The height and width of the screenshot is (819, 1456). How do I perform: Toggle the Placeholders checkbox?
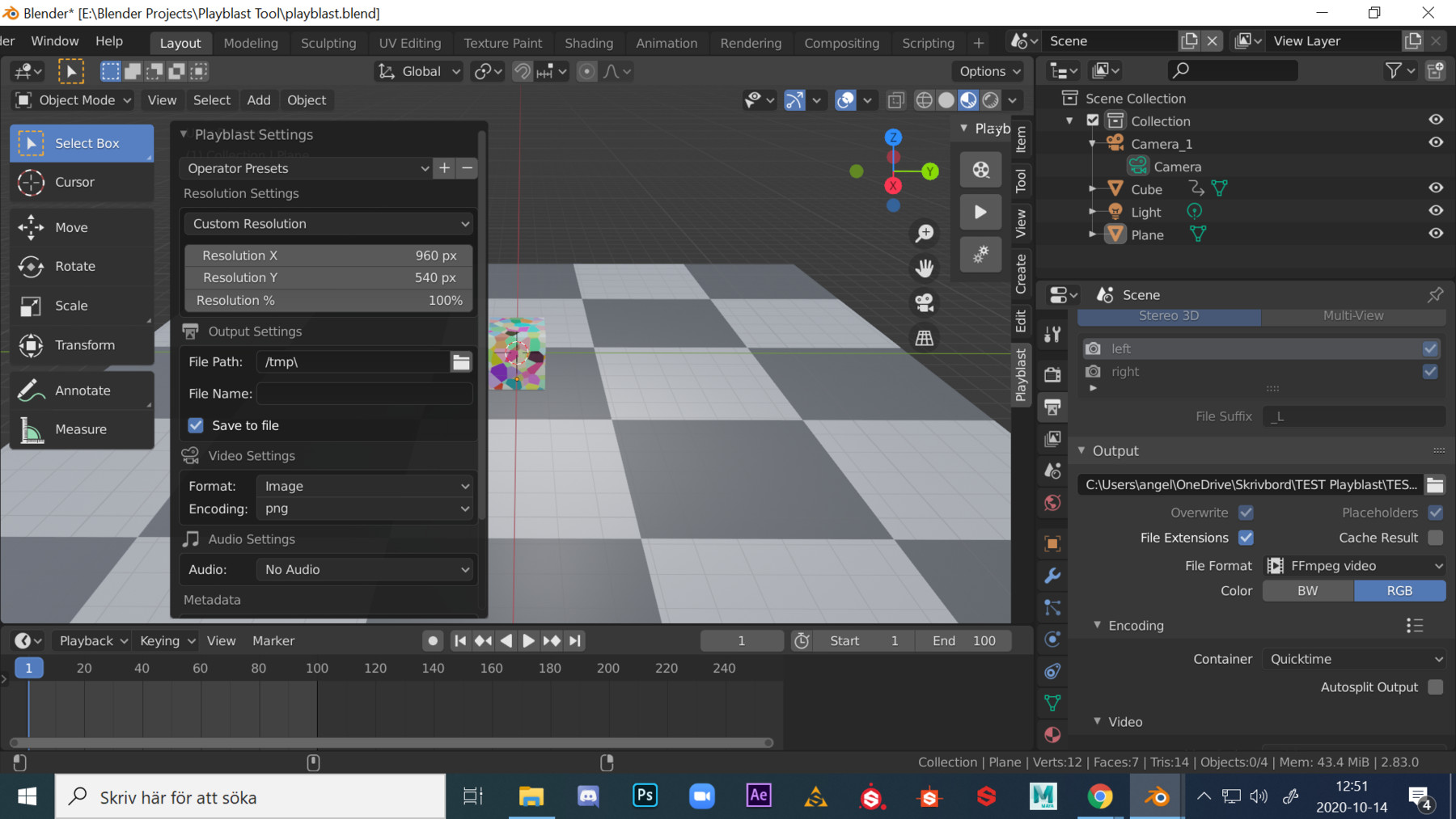(1436, 513)
